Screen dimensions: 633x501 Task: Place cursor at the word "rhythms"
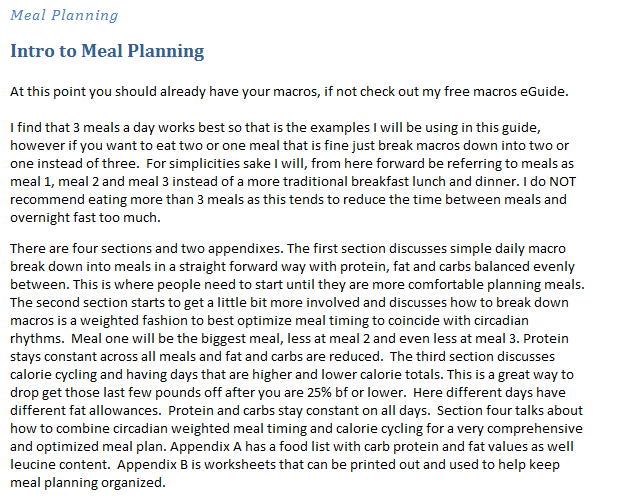[37, 335]
